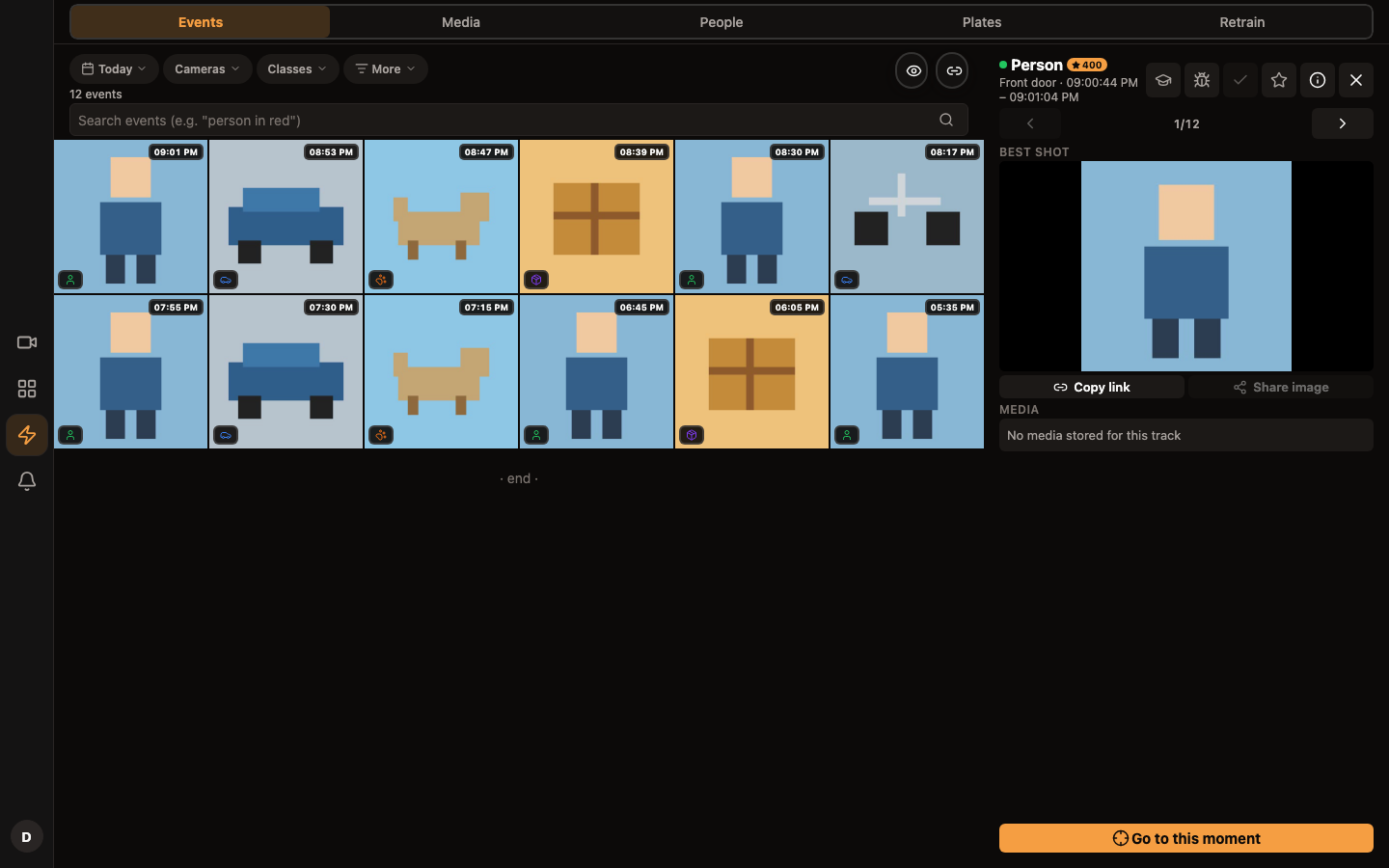The width and height of the screenshot is (1389, 868).
Task: Open the user avatar D
Action: pos(27,836)
